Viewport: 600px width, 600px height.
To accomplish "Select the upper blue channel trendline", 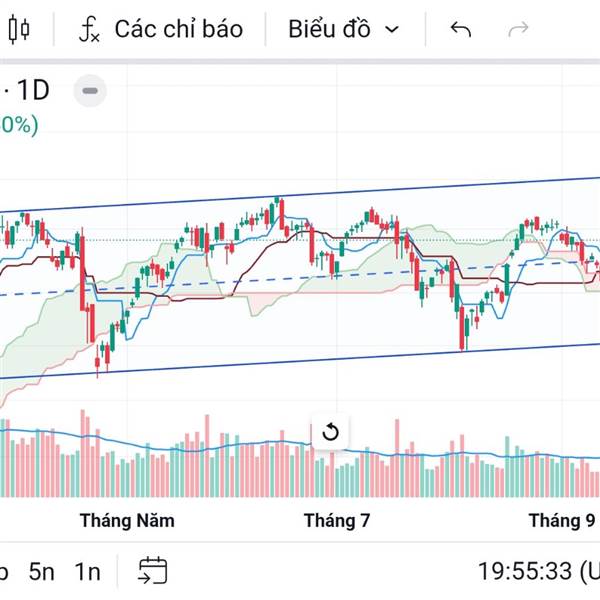I will [x=300, y=195].
